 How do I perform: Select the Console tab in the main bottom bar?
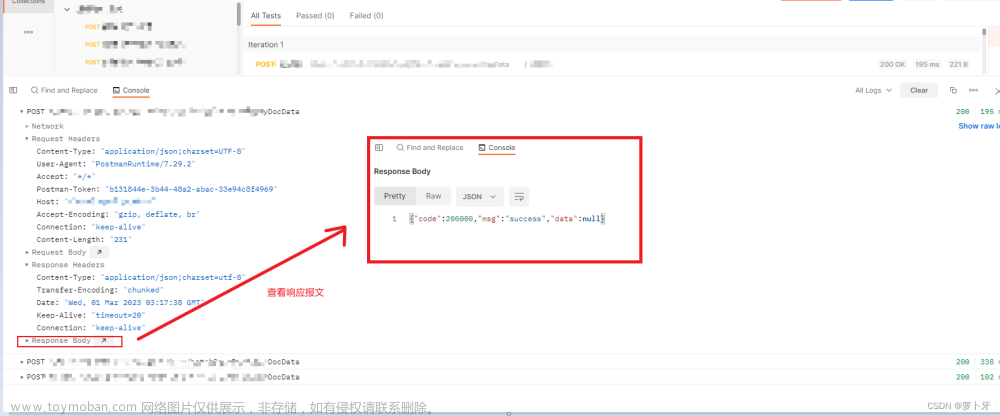pyautogui.click(x=131, y=91)
